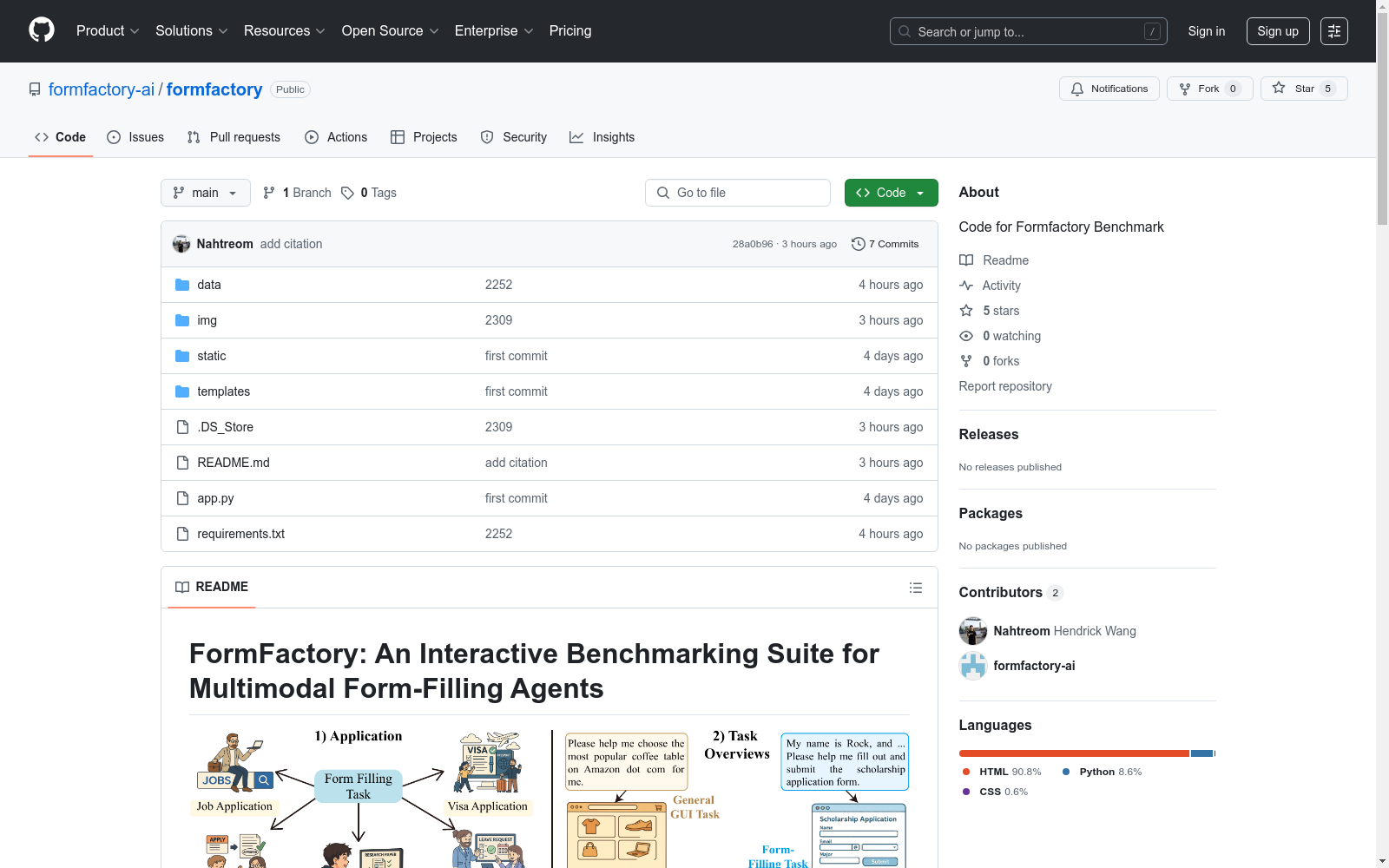Click the stars icon in About

point(966,311)
